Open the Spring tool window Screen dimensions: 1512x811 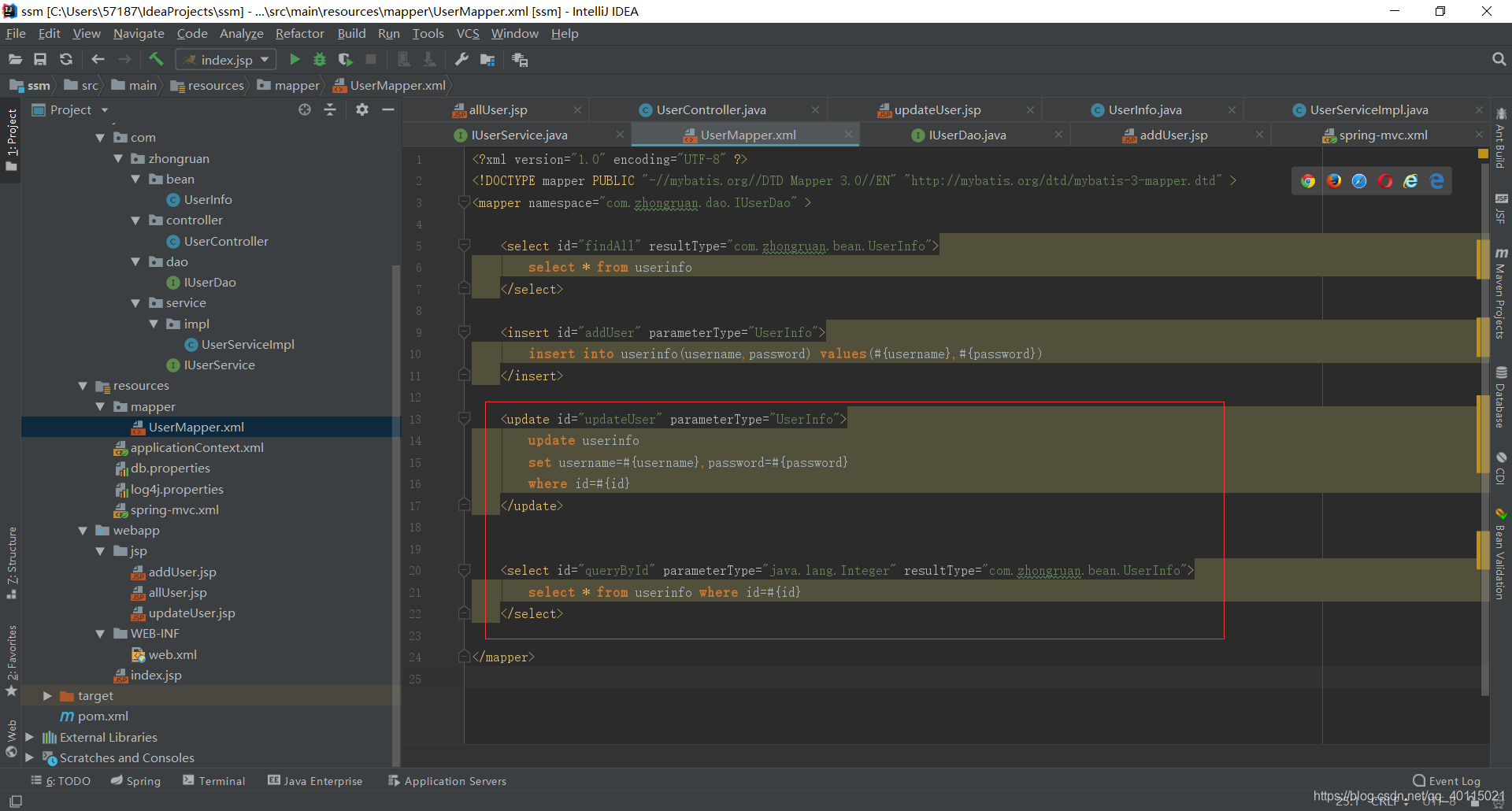(x=135, y=781)
